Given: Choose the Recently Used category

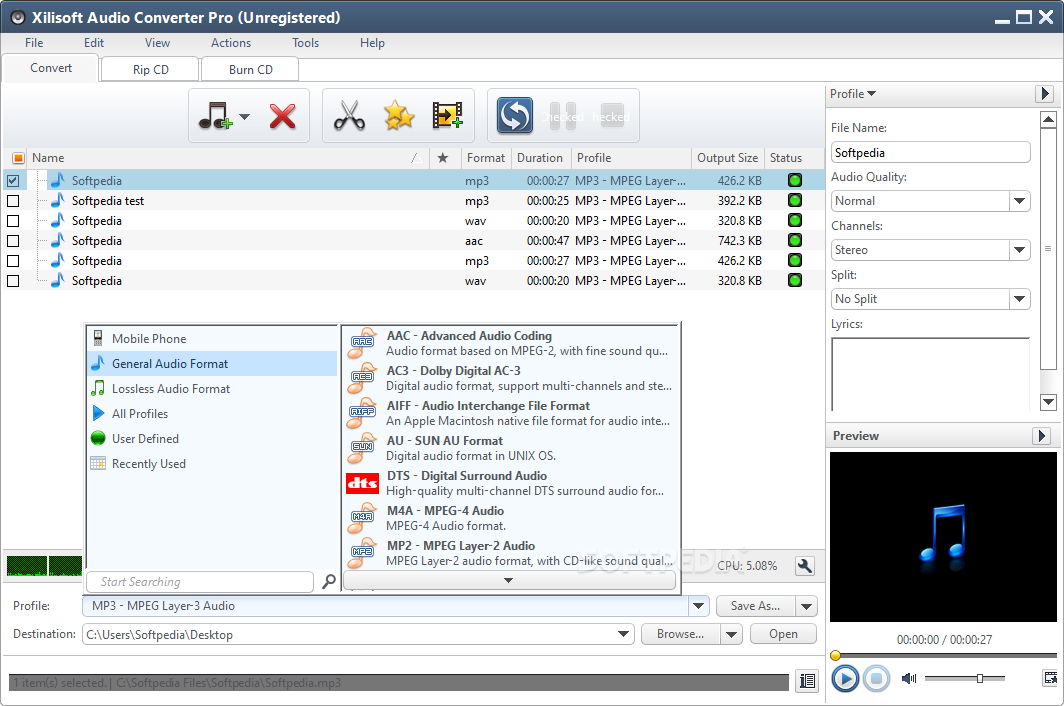Looking at the screenshot, I should click(x=212, y=464).
